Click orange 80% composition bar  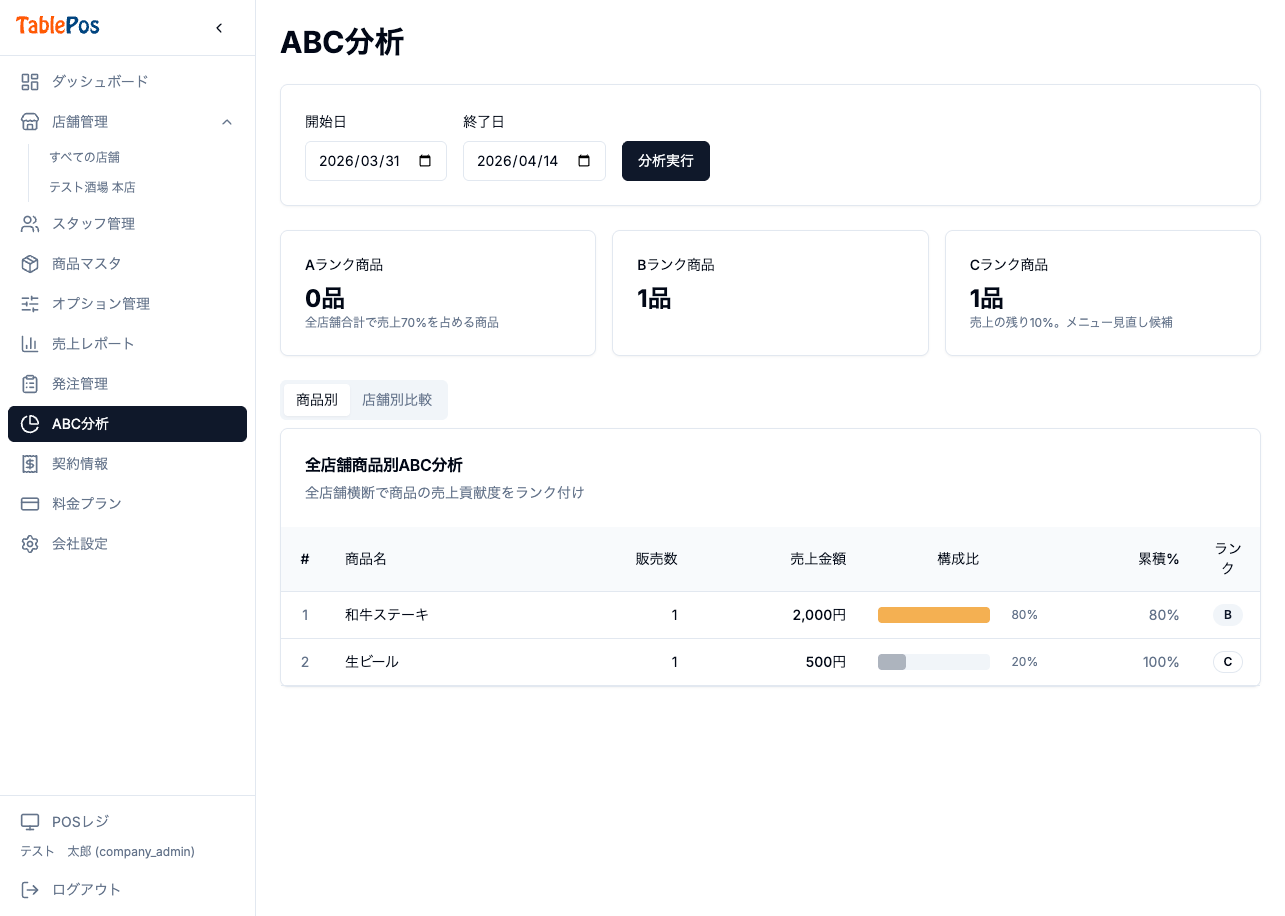(x=934, y=615)
